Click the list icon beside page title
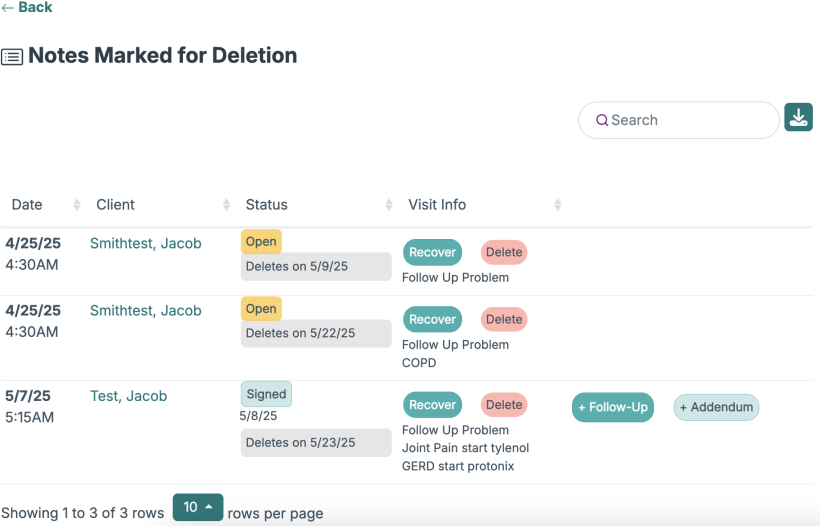 [12, 57]
